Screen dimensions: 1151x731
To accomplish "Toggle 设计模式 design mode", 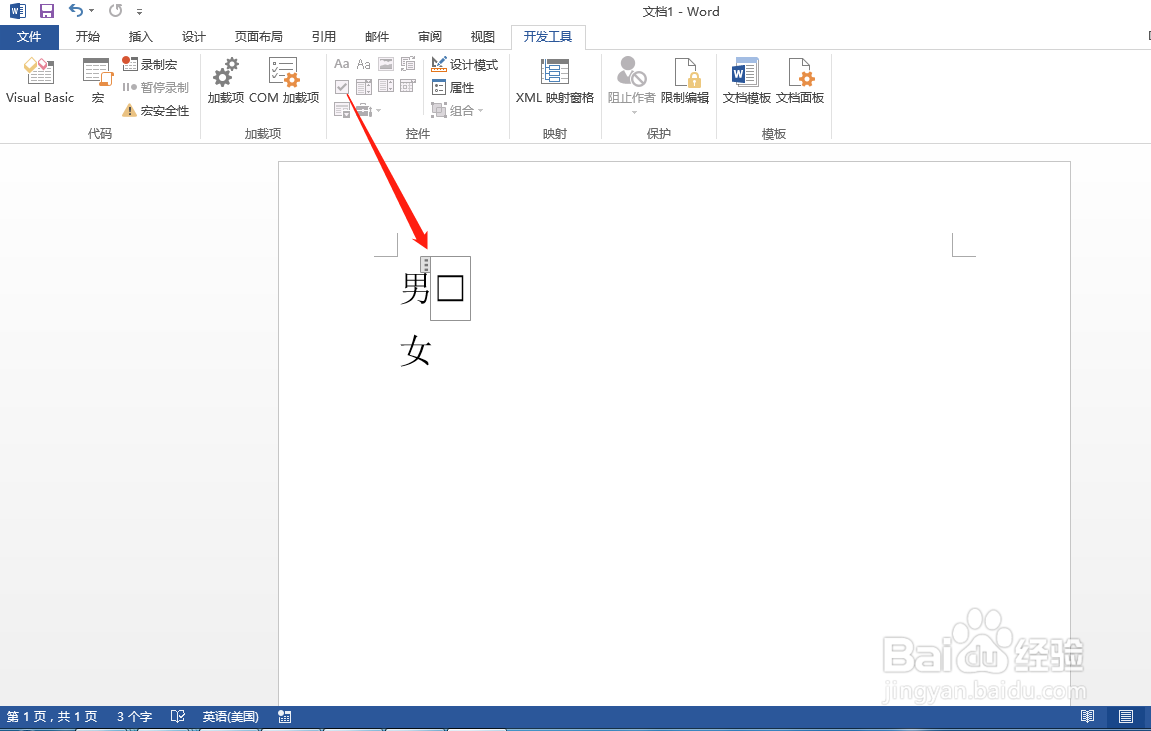I will pyautogui.click(x=465, y=65).
